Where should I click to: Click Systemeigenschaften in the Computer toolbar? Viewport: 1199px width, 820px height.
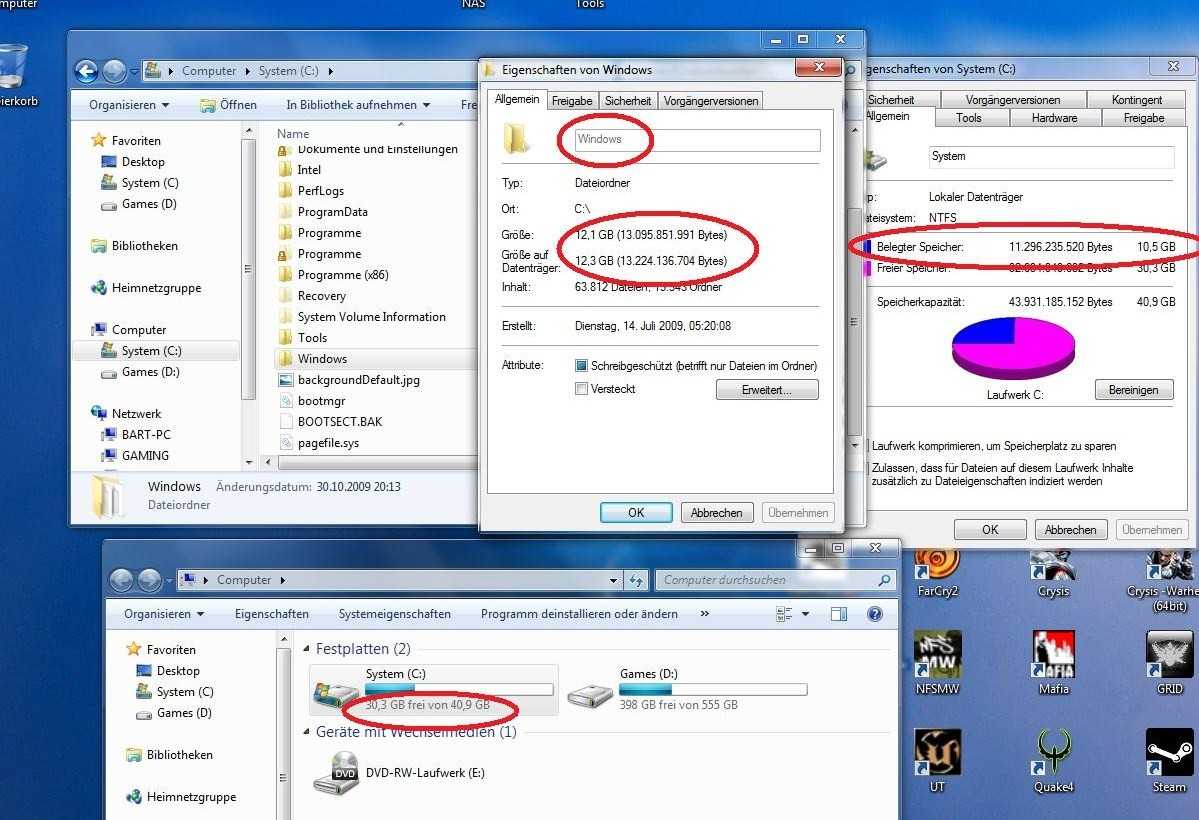pos(395,613)
